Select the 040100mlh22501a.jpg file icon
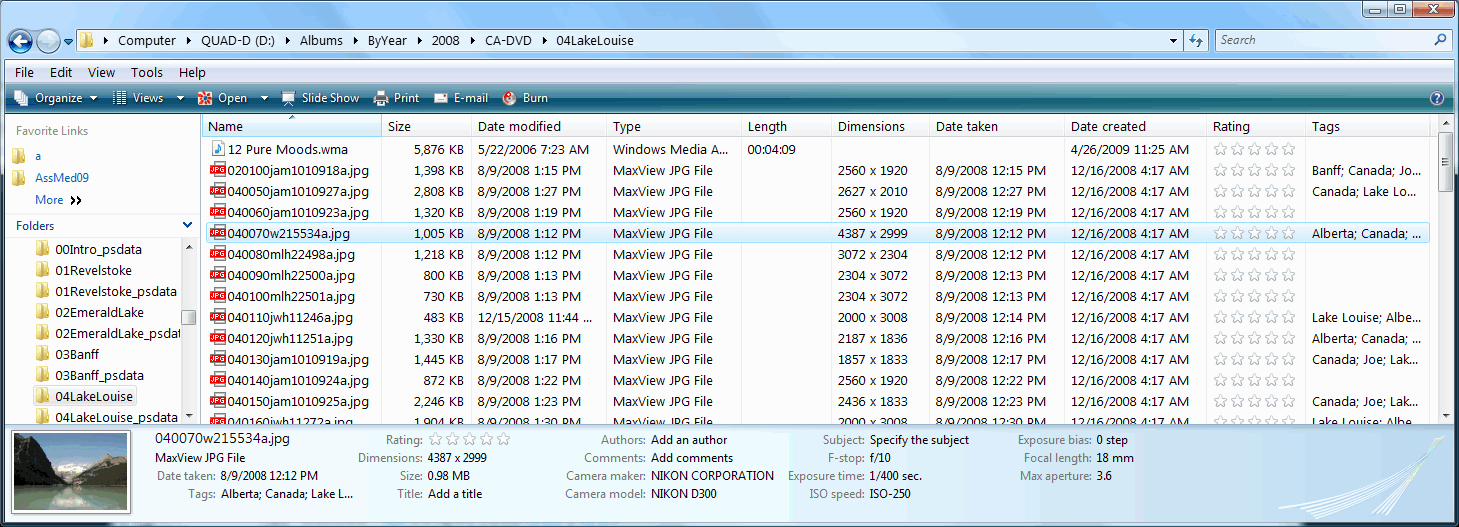Viewport: 1459px width, 527px height. [218, 296]
